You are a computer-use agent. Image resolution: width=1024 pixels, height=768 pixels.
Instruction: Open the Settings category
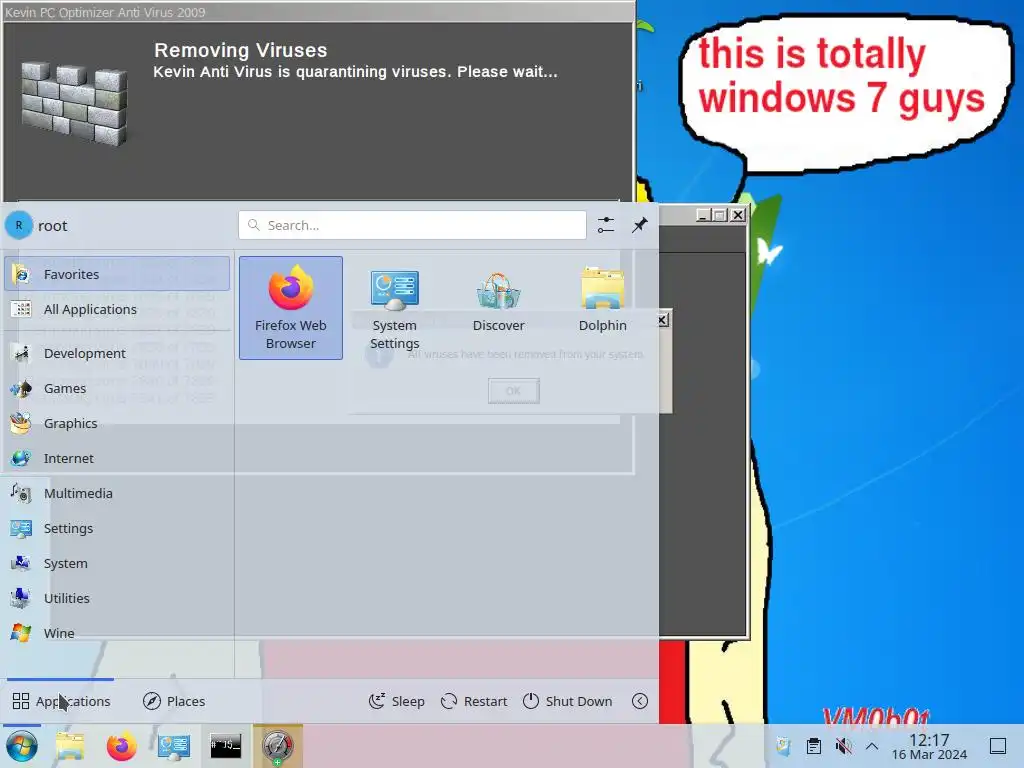click(117, 528)
